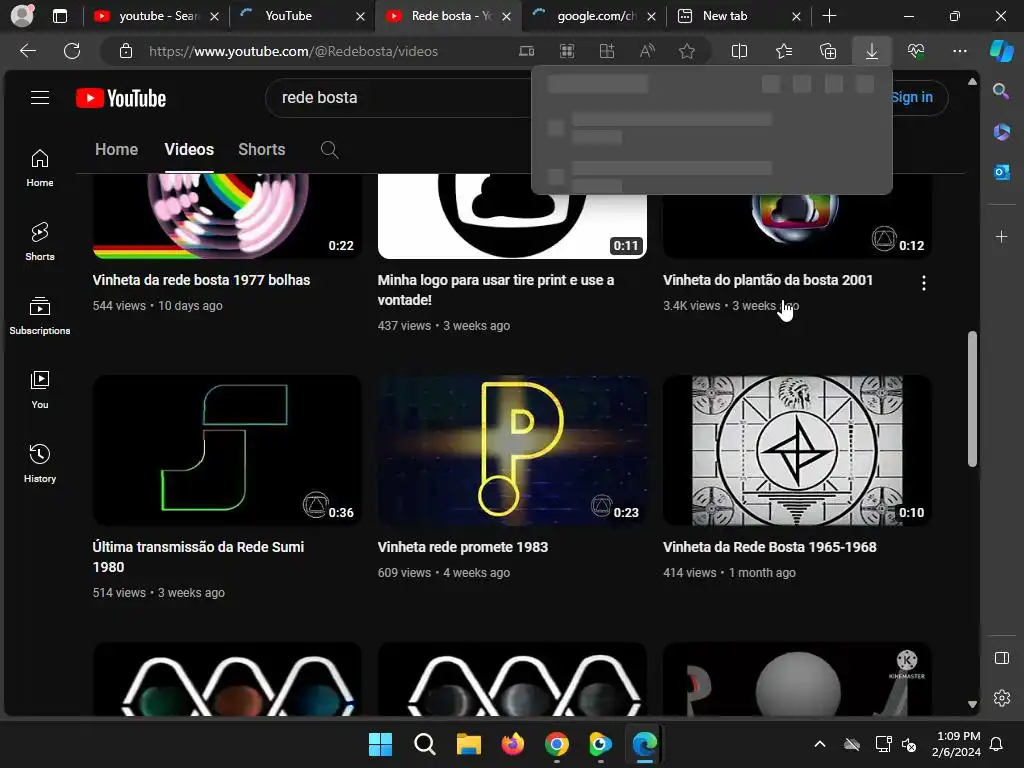The height and width of the screenshot is (768, 1024).
Task: Launch Firefox from taskbar
Action: point(513,744)
